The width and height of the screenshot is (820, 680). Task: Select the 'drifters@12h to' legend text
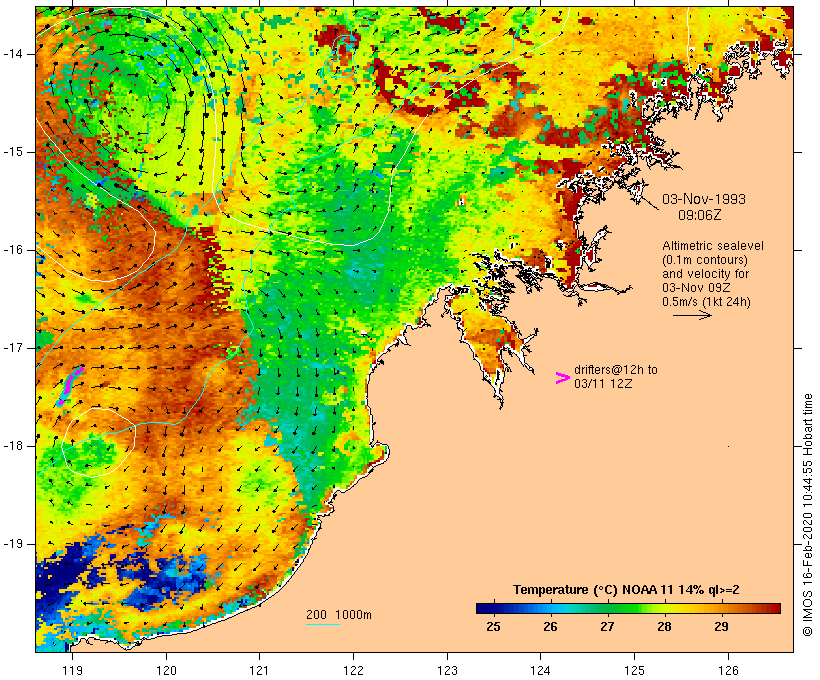coord(616,370)
